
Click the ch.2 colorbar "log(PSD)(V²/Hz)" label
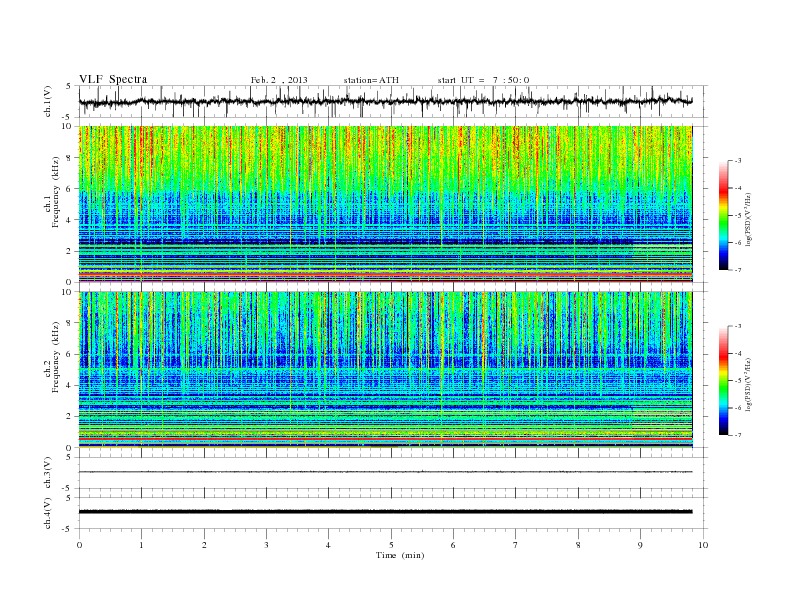748,384
